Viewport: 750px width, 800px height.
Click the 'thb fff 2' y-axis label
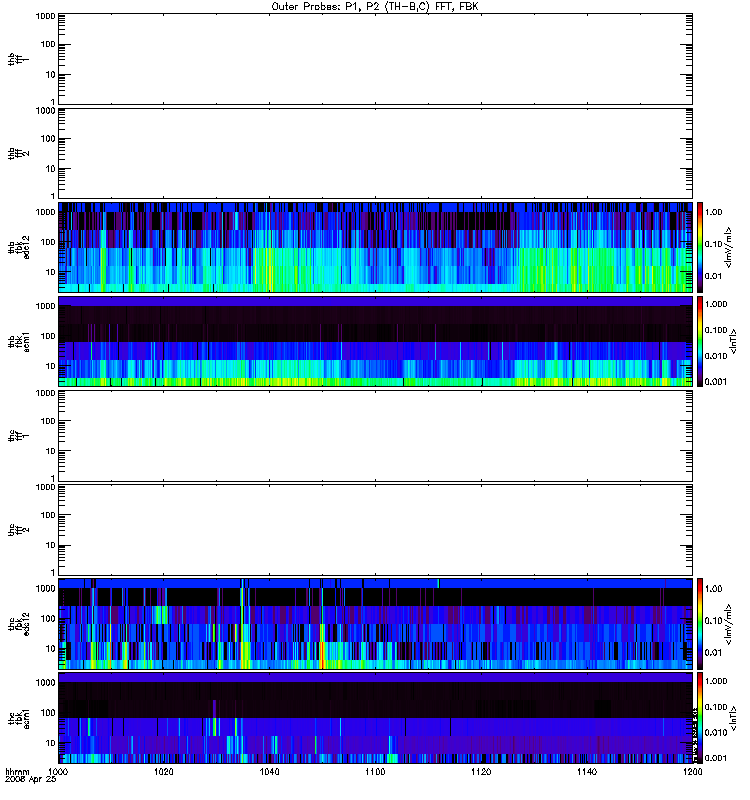click(x=18, y=154)
